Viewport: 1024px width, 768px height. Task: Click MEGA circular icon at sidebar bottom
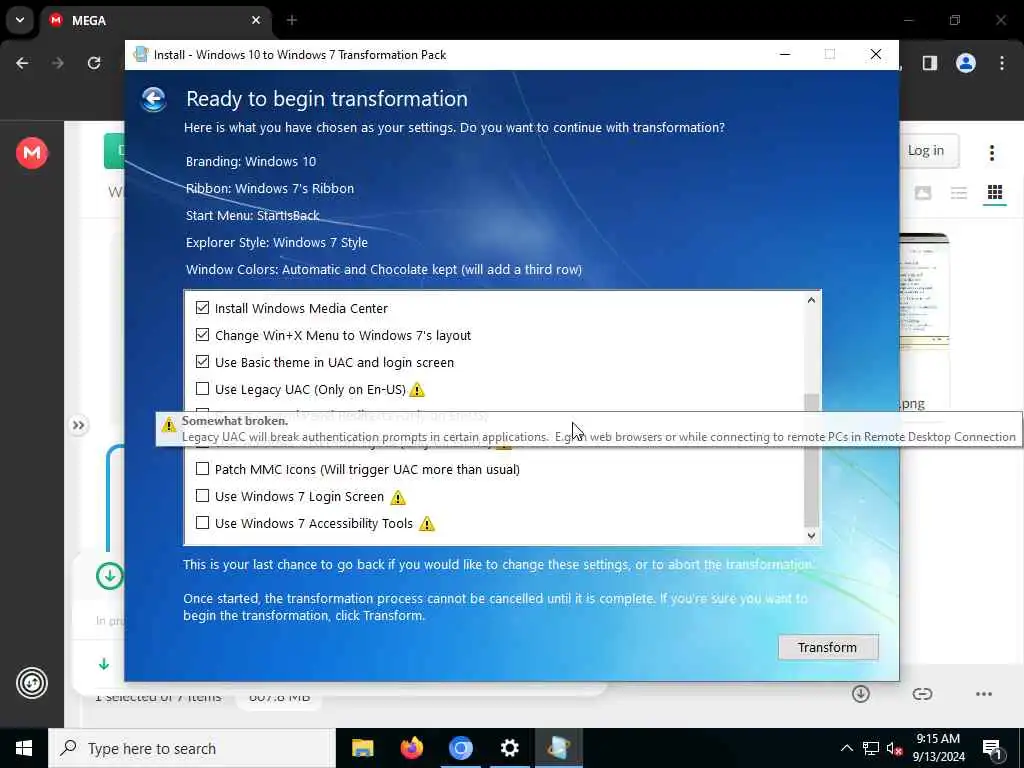click(31, 683)
